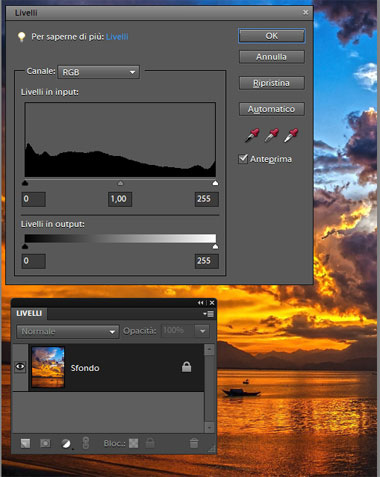Click the Opacità 100% field
This screenshot has width=380, height=477.
pos(178,331)
